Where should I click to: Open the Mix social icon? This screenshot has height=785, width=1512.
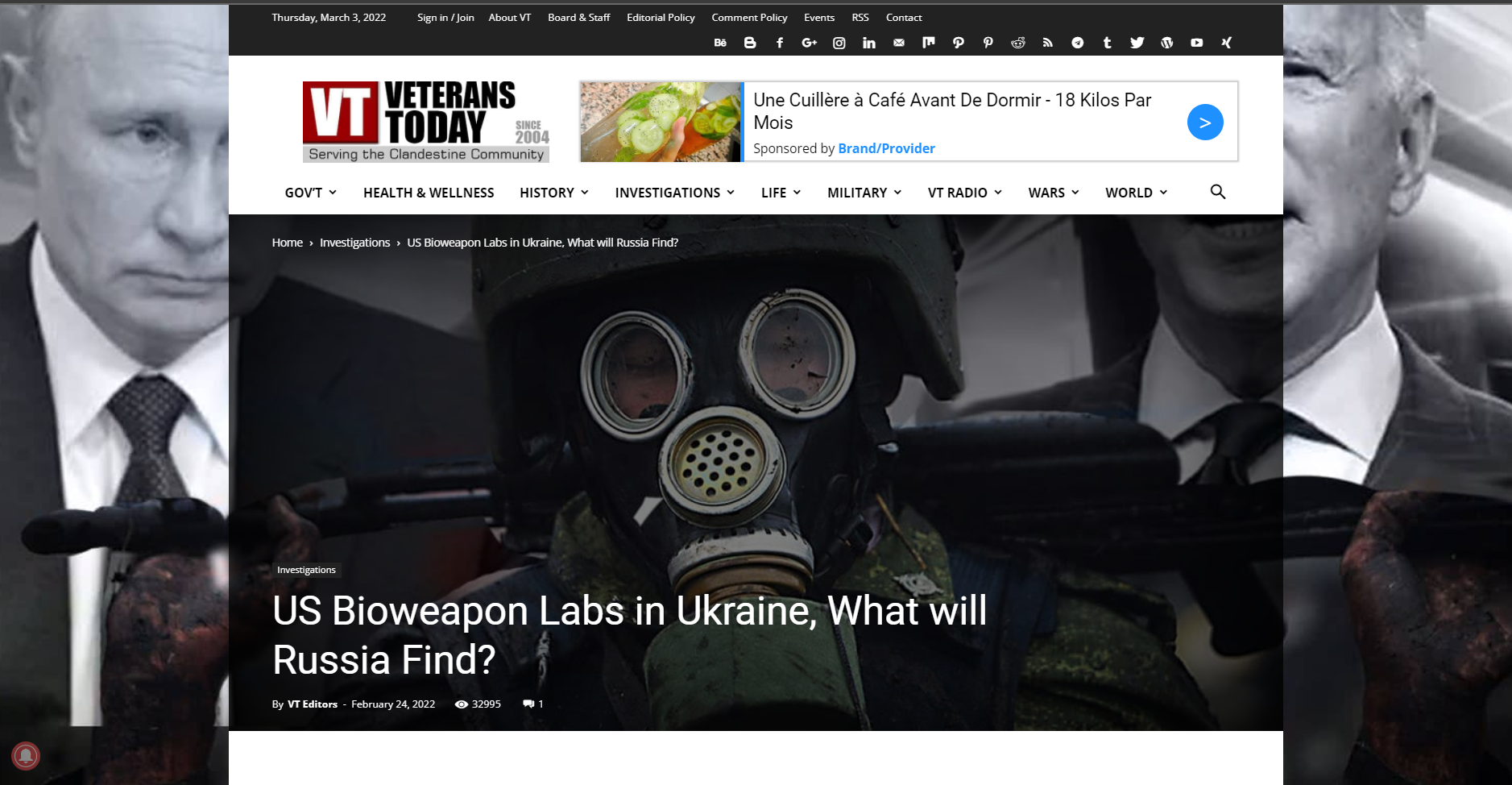[929, 43]
